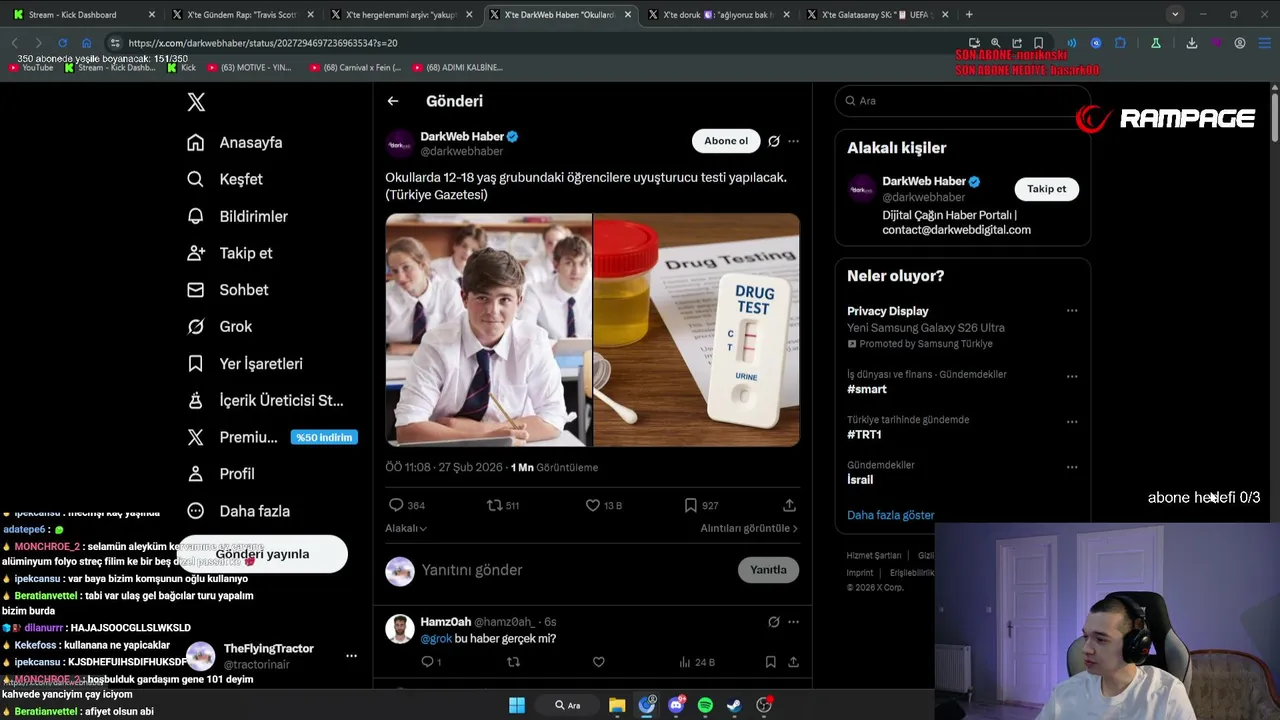Bookmark HamzOah's reply
Image resolution: width=1280 pixels, height=720 pixels.
coord(770,662)
